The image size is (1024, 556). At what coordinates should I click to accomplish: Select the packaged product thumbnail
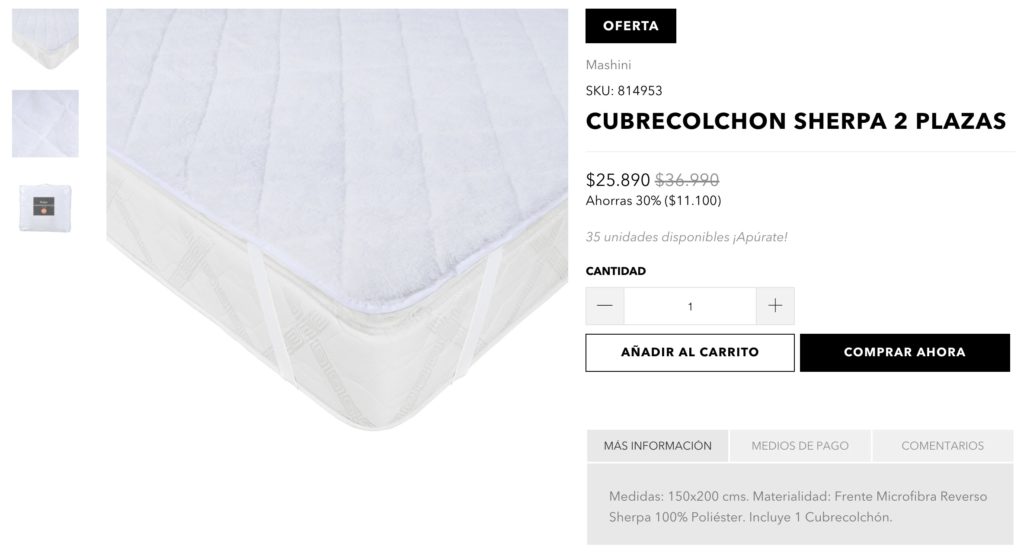pos(45,208)
